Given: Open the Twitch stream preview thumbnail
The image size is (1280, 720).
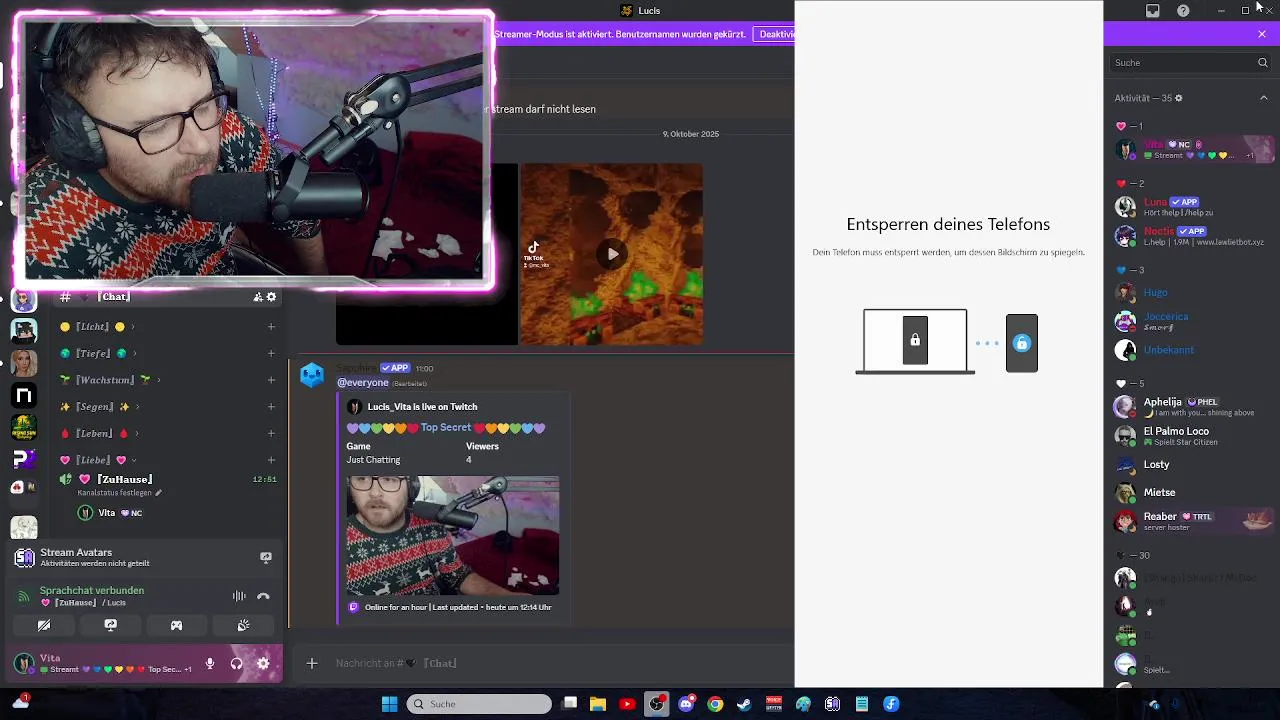Looking at the screenshot, I should point(453,535).
